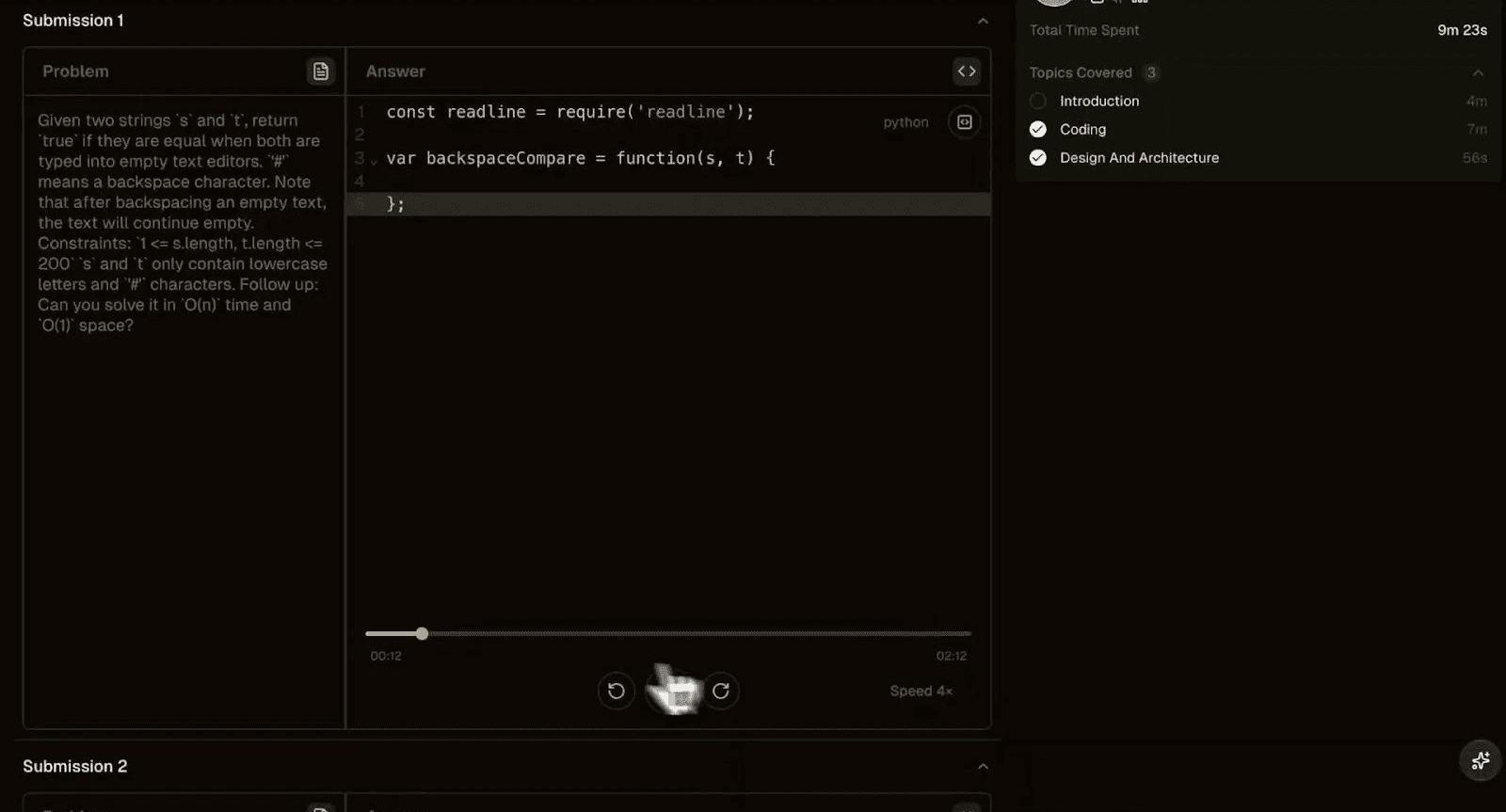Click the Topics Covered heading

coord(1081,72)
